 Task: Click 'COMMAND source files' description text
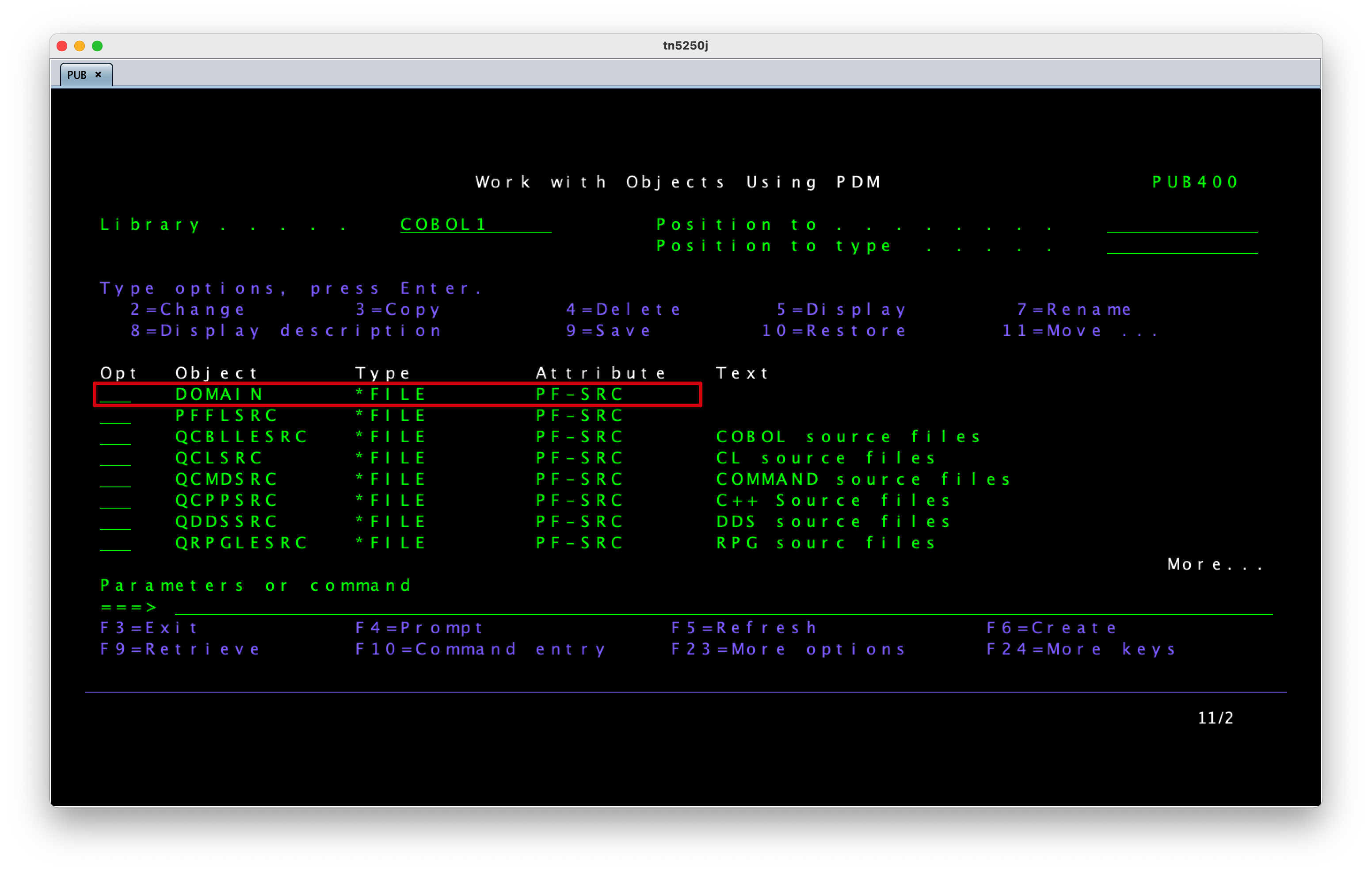coord(863,479)
